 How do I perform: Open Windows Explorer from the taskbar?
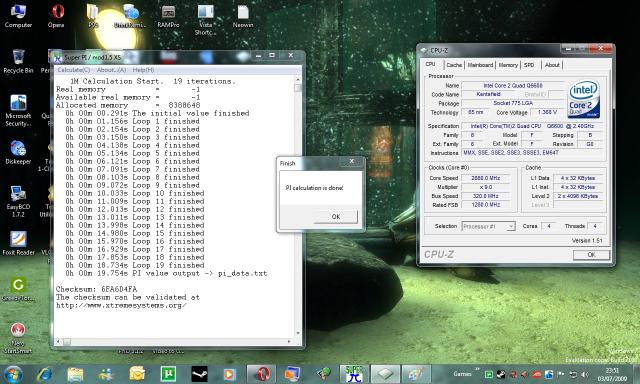pos(75,374)
